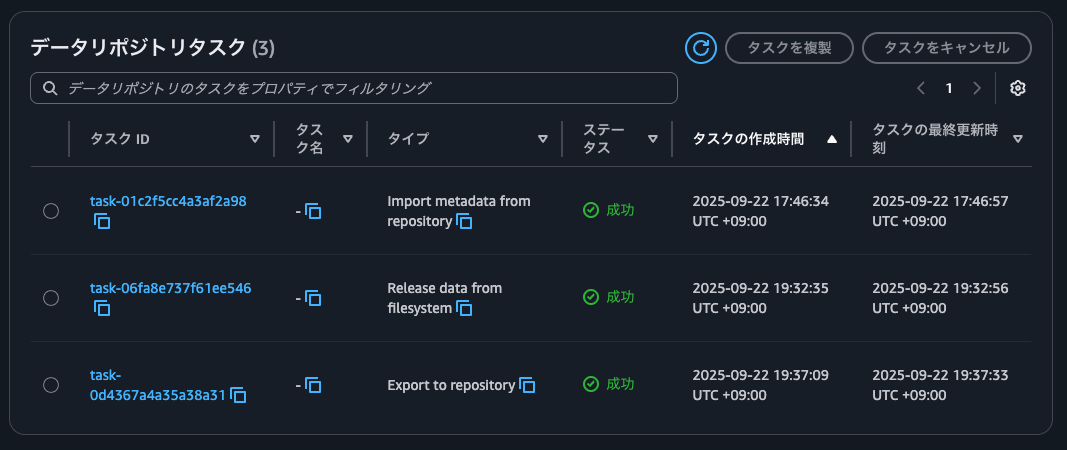Select radio for task-0d4367a4a35a38a31

(x=51, y=385)
